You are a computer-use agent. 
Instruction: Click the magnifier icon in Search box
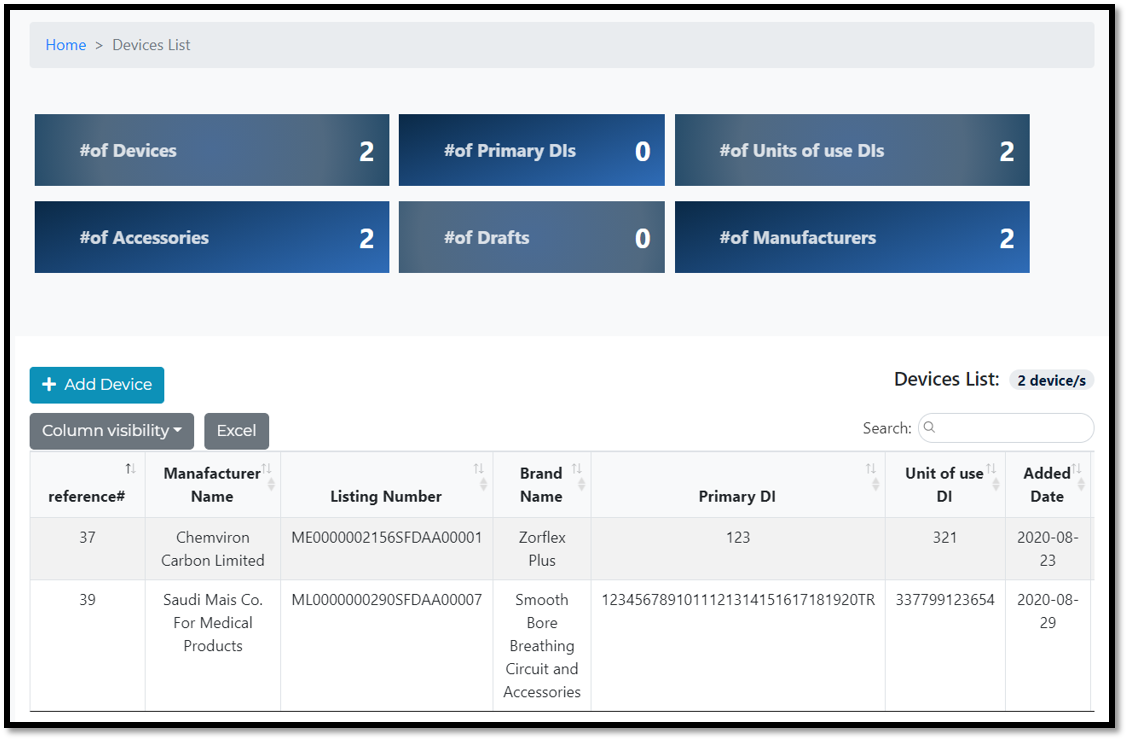(929, 427)
